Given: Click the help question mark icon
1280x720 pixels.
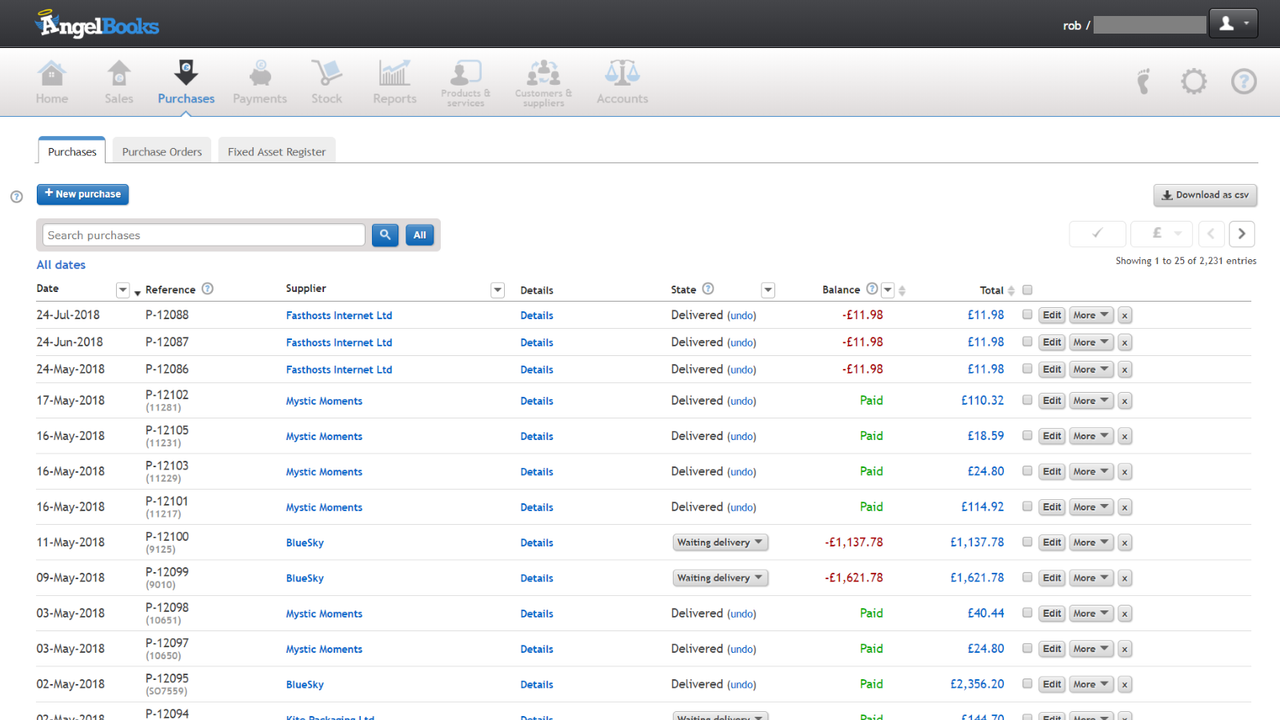Looking at the screenshot, I should tap(1243, 82).
